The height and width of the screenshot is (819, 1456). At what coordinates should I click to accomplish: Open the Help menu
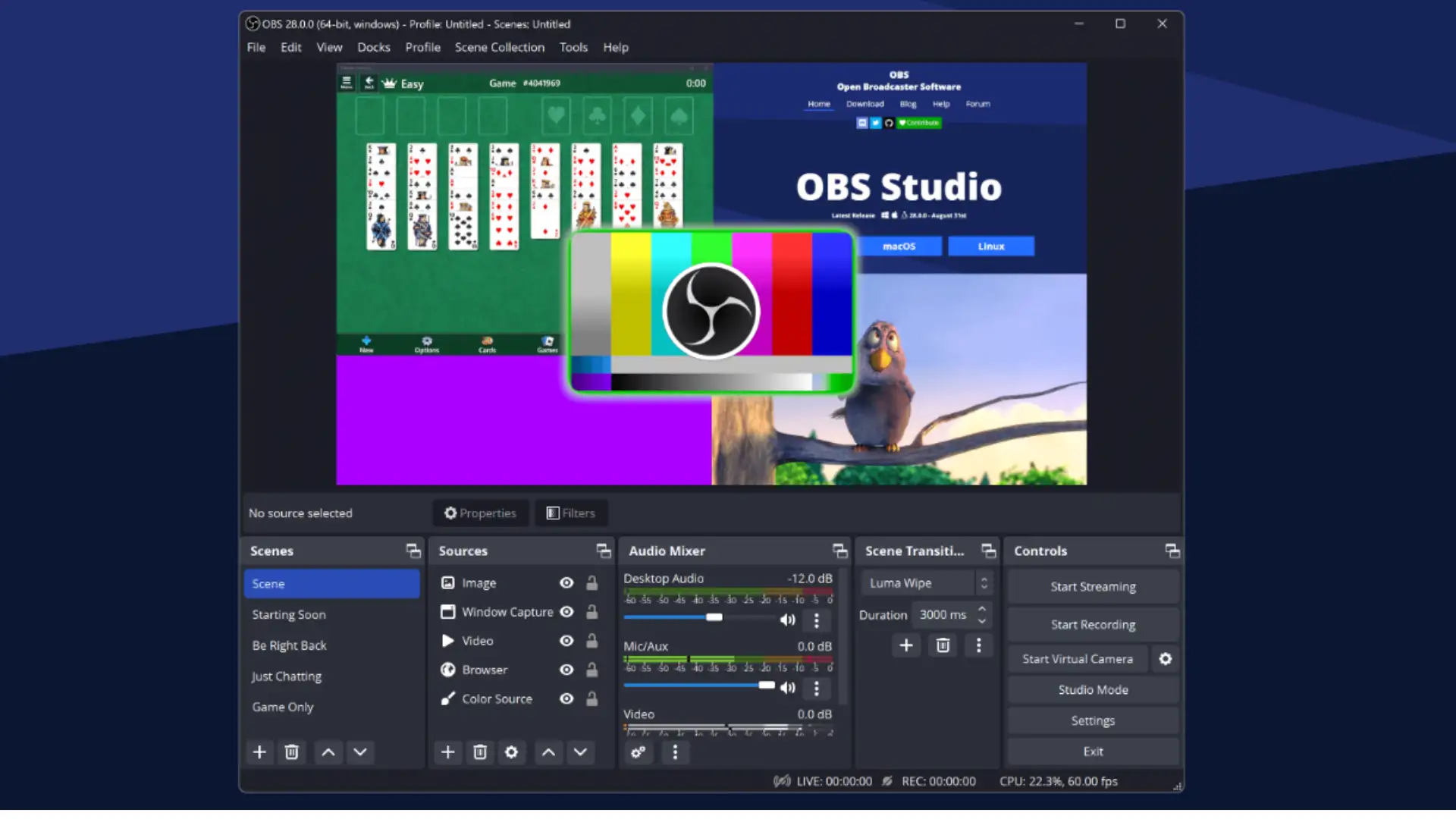click(616, 47)
